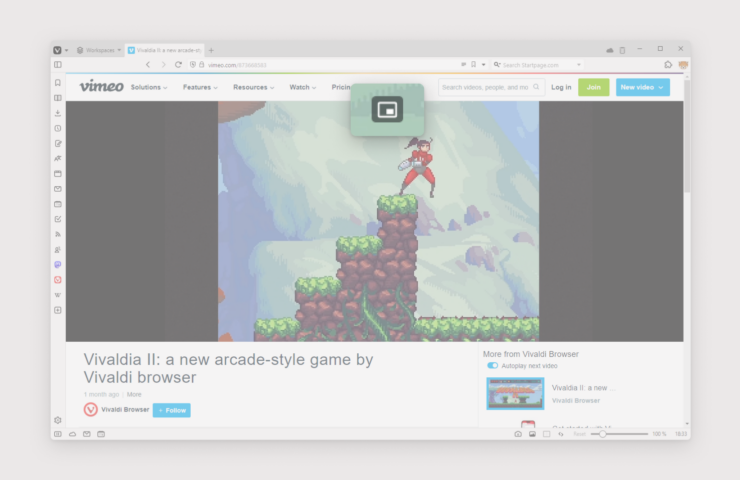The image size is (740, 480).
Task: Click the picture-in-picture pop-out video icon
Action: (387, 109)
